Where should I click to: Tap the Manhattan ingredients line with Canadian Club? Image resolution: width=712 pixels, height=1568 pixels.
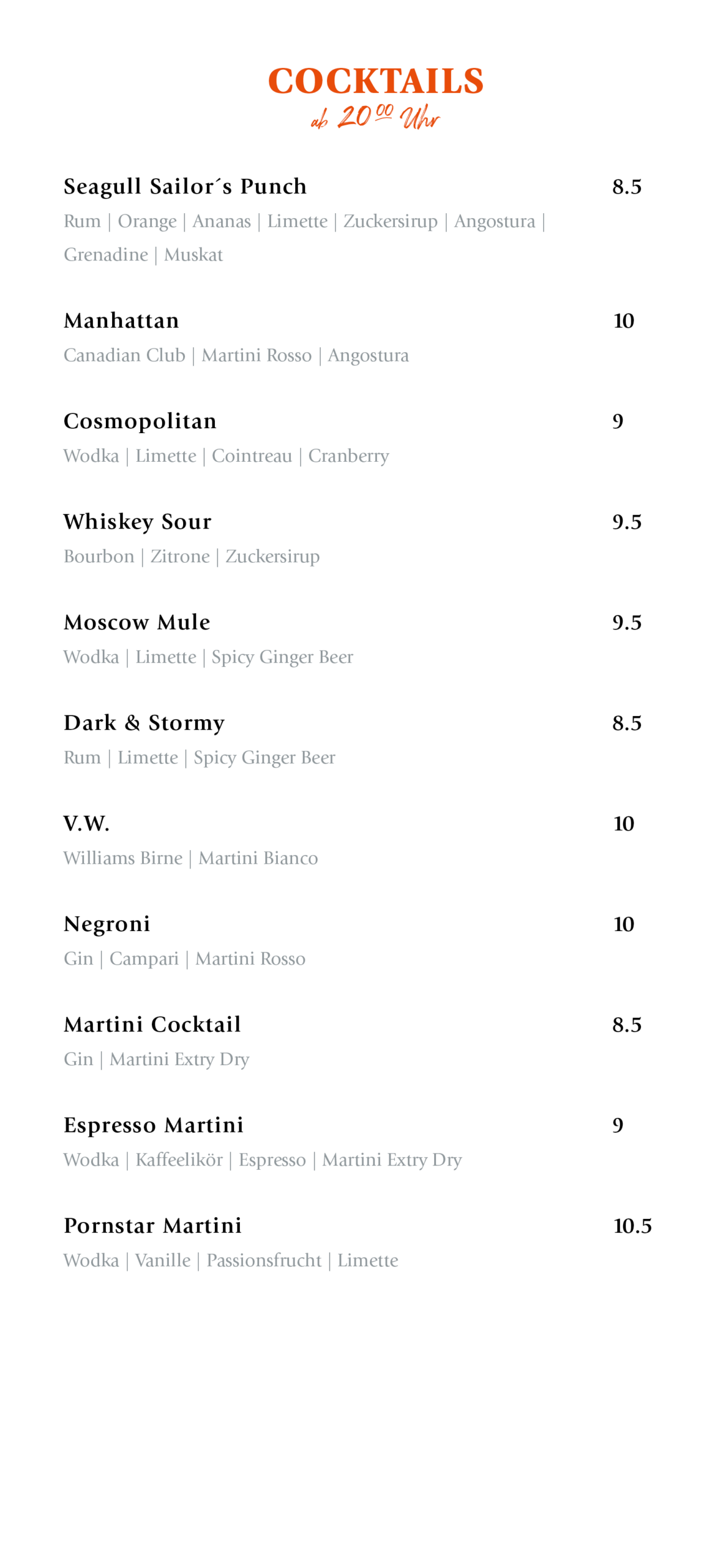(x=236, y=355)
